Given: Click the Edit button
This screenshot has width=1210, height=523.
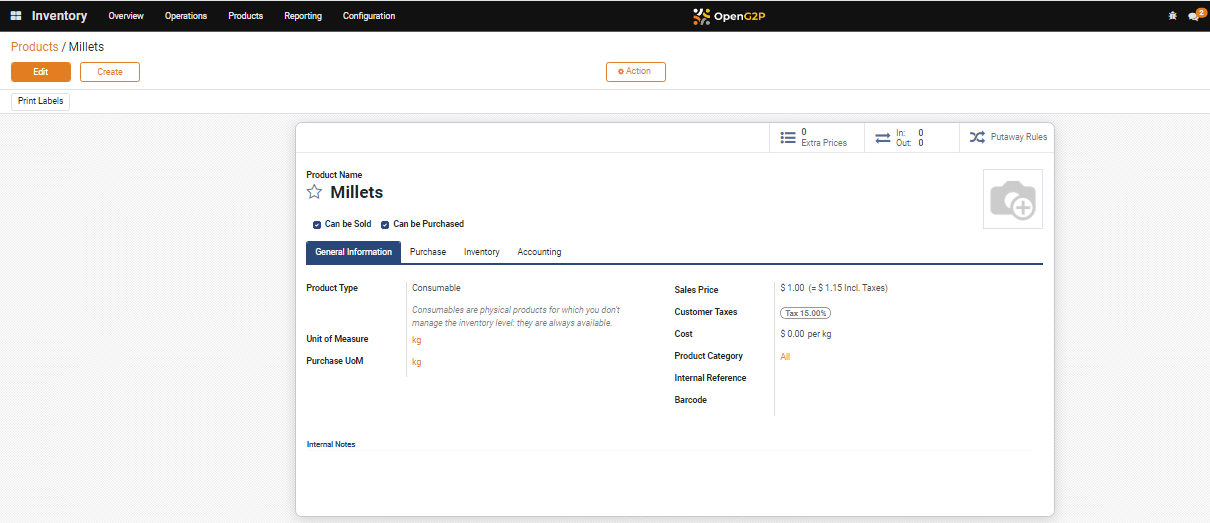Looking at the screenshot, I should (41, 72).
